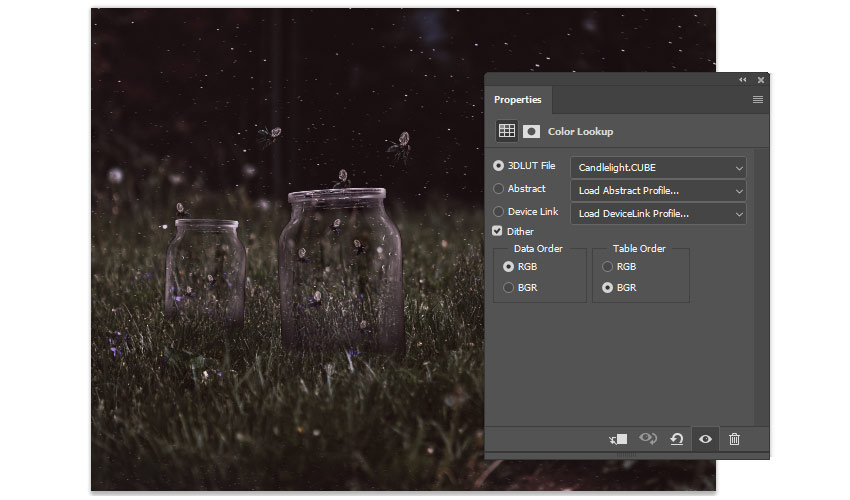Open the Load DeviceLink Profile dropdown
The width and height of the screenshot is (850, 500).
[658, 214]
